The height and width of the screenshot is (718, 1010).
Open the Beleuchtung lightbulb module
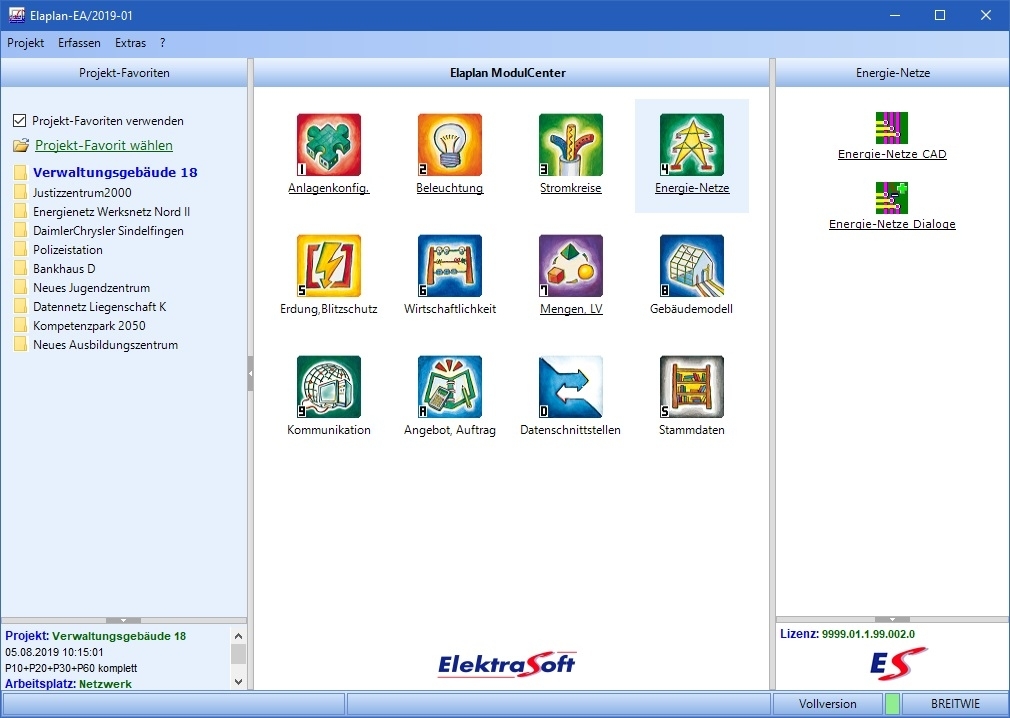tap(450, 145)
